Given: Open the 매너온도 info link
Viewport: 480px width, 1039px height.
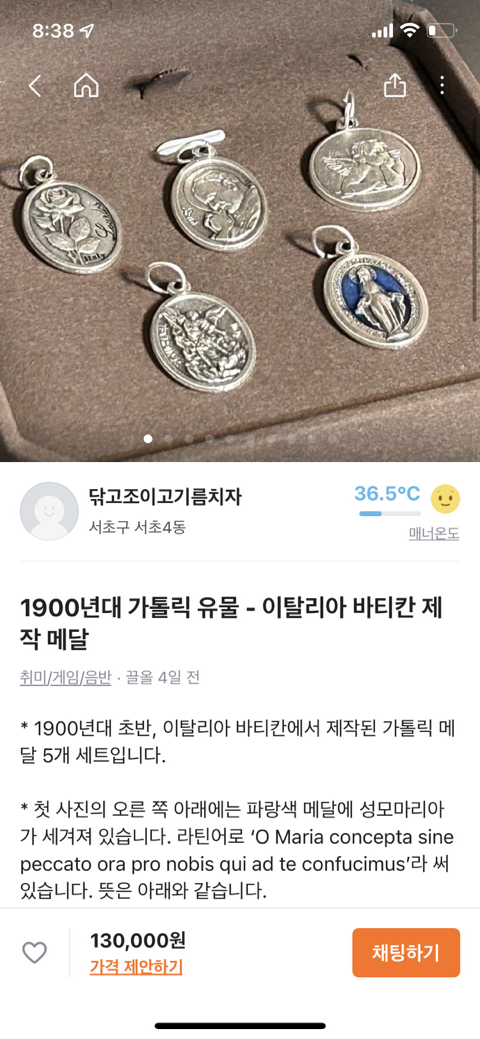Looking at the screenshot, I should [434, 534].
